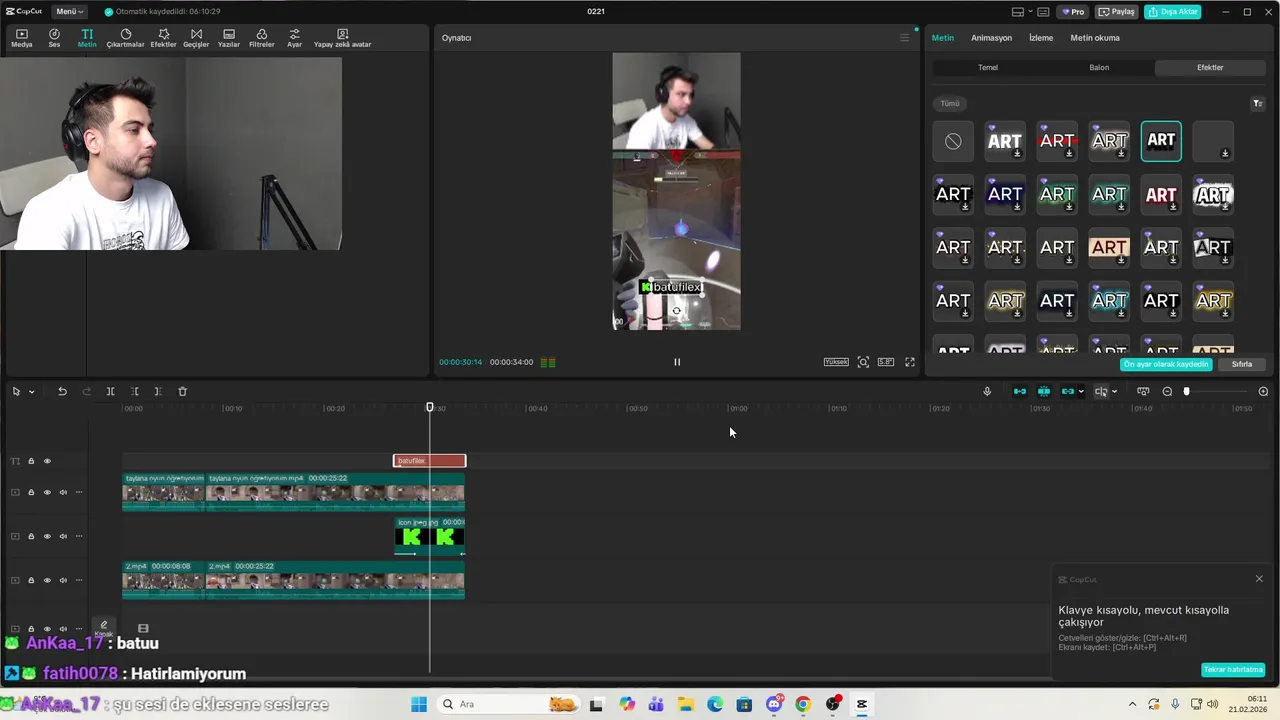Screen dimensions: 1280x720
Task: Open the Ayar adjustment panel
Action: (294, 38)
